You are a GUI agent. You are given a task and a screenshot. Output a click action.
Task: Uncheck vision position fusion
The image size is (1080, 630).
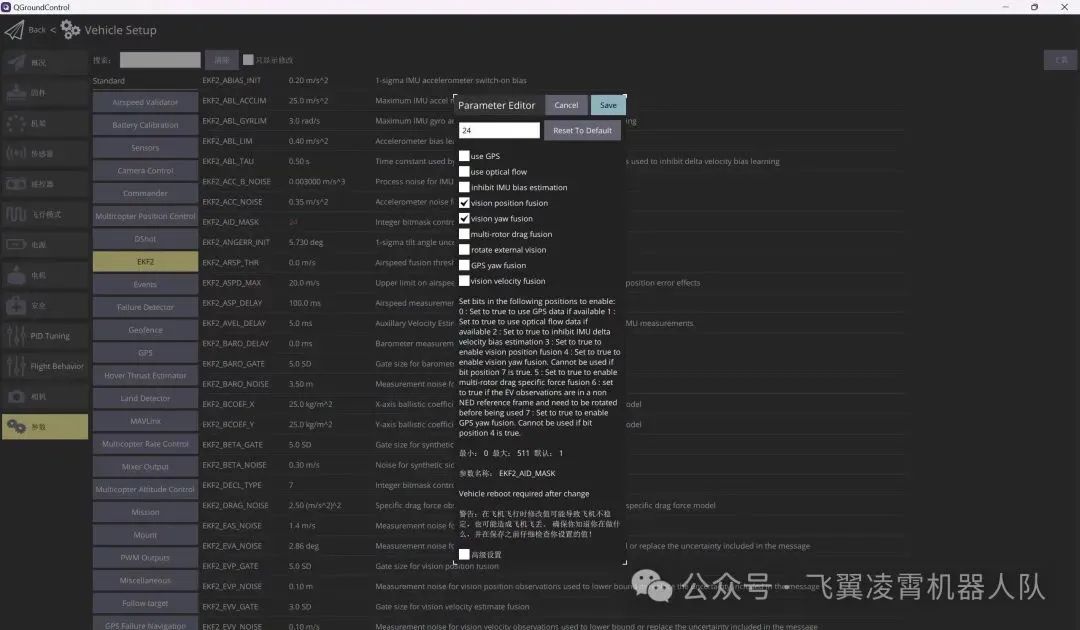click(464, 203)
